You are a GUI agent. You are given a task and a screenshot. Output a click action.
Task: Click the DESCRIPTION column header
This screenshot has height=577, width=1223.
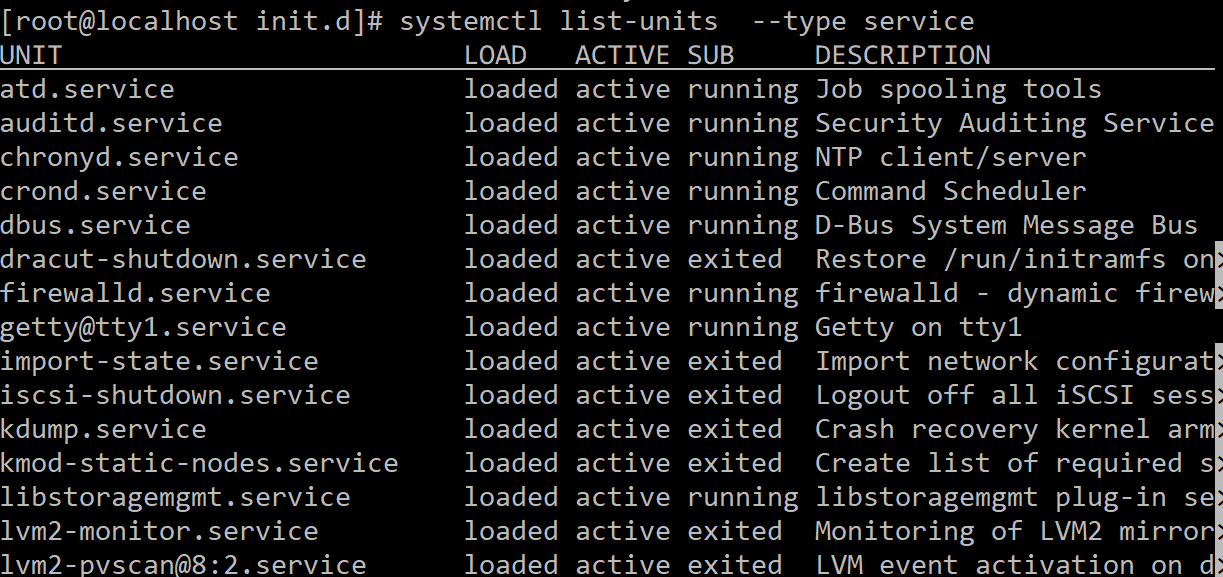tap(903, 55)
